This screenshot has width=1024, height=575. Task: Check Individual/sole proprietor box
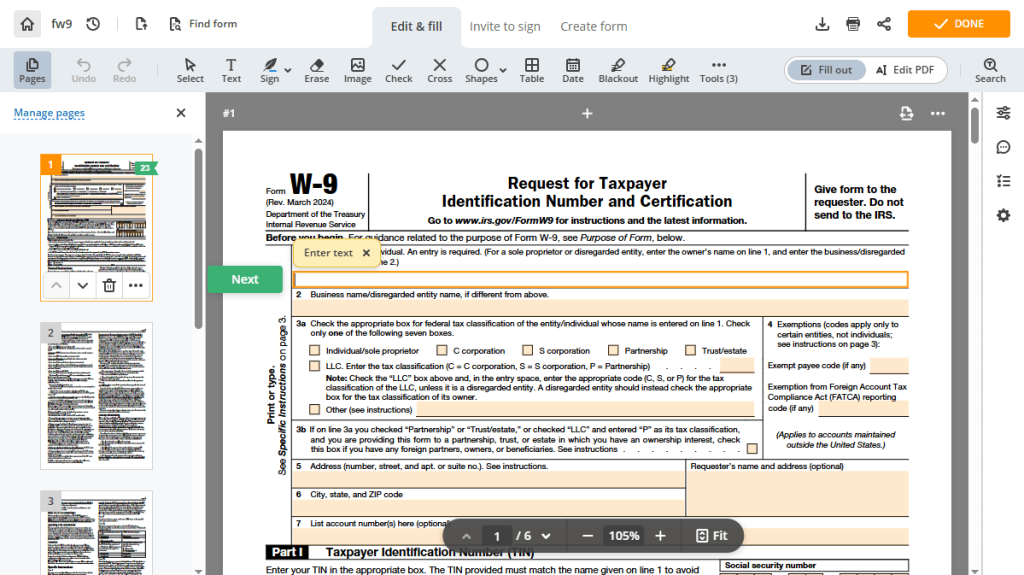pyautogui.click(x=315, y=350)
